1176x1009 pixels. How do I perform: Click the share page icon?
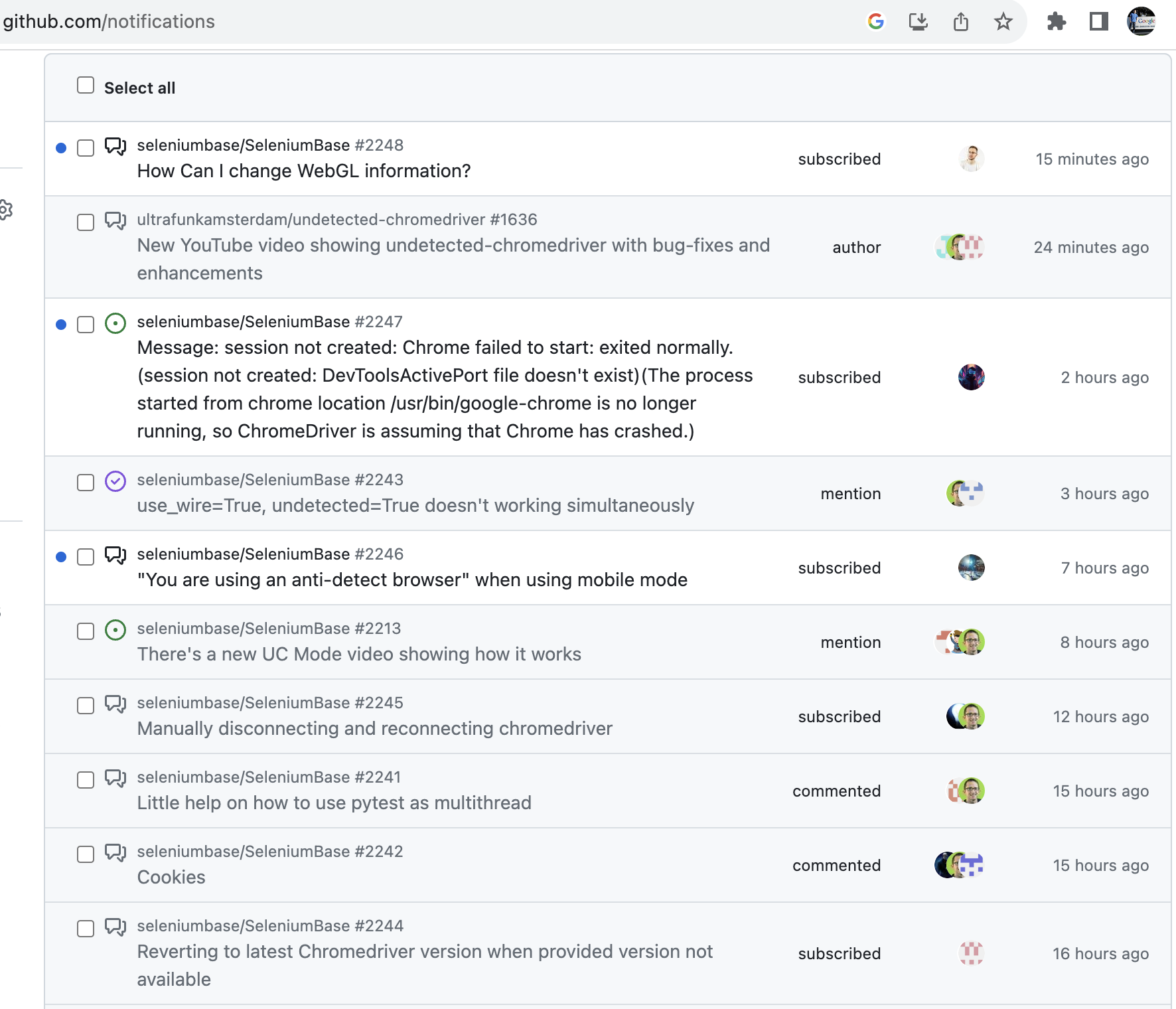click(960, 22)
